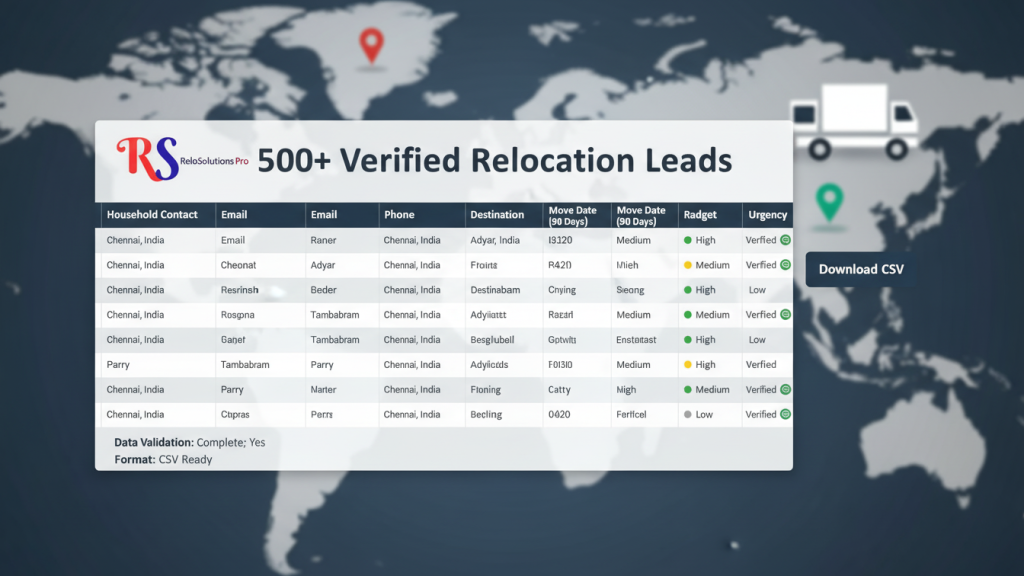Click the Resrinsh email cell

240,290
